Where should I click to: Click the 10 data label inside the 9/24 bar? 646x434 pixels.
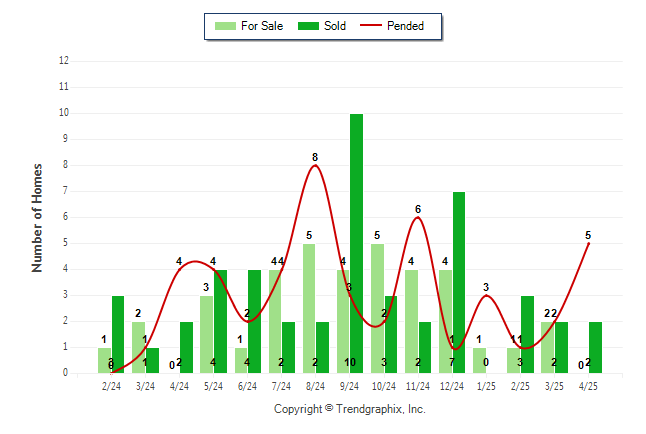click(350, 362)
